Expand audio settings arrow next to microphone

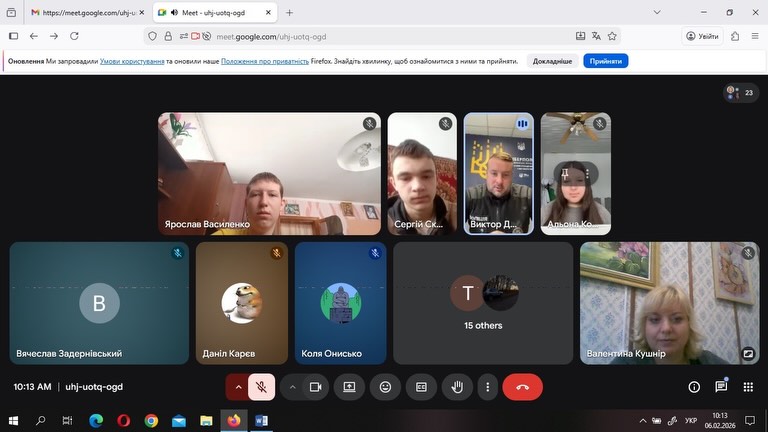(x=238, y=387)
